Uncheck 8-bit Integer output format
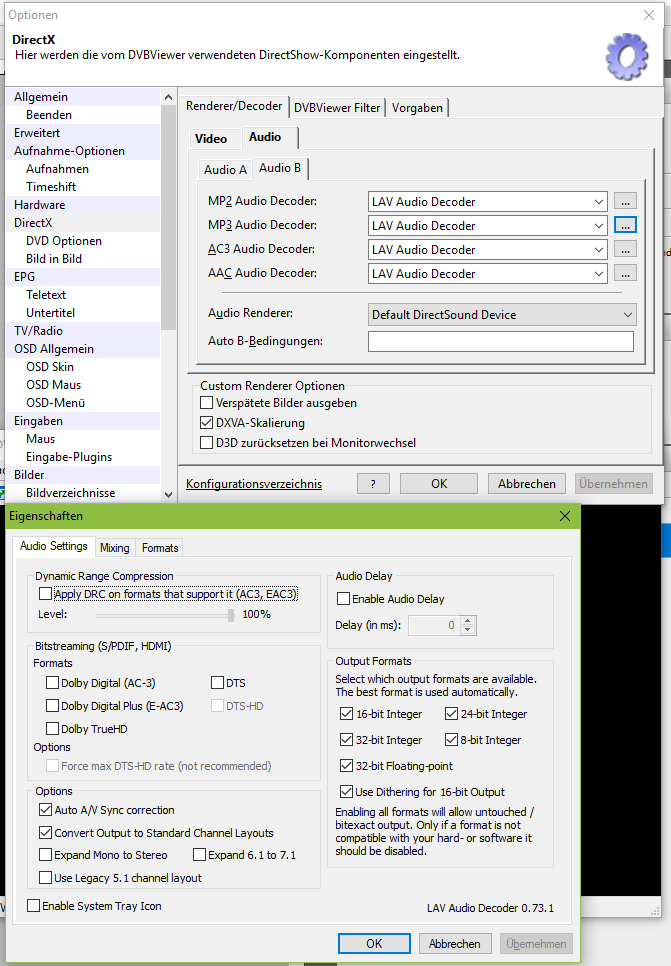This screenshot has height=966, width=671. [x=451, y=740]
